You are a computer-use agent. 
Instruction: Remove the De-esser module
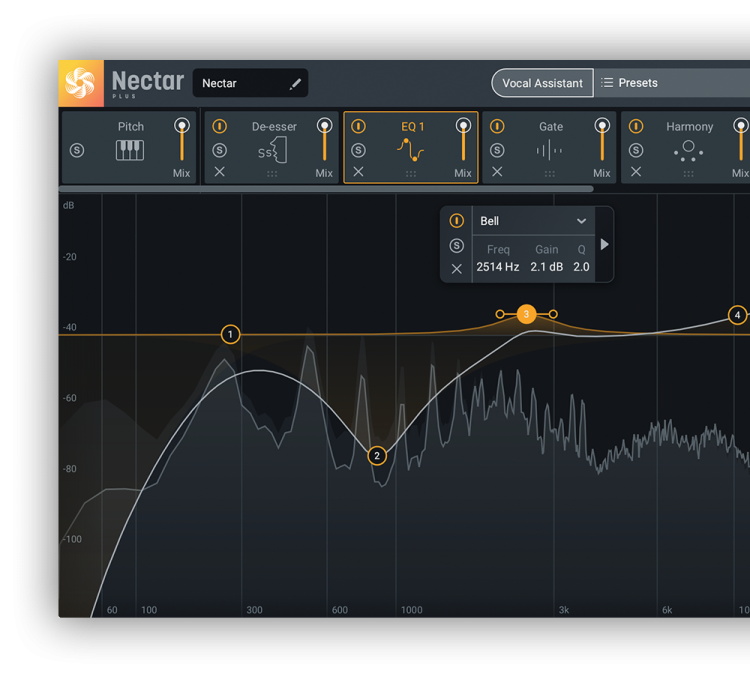click(x=220, y=172)
